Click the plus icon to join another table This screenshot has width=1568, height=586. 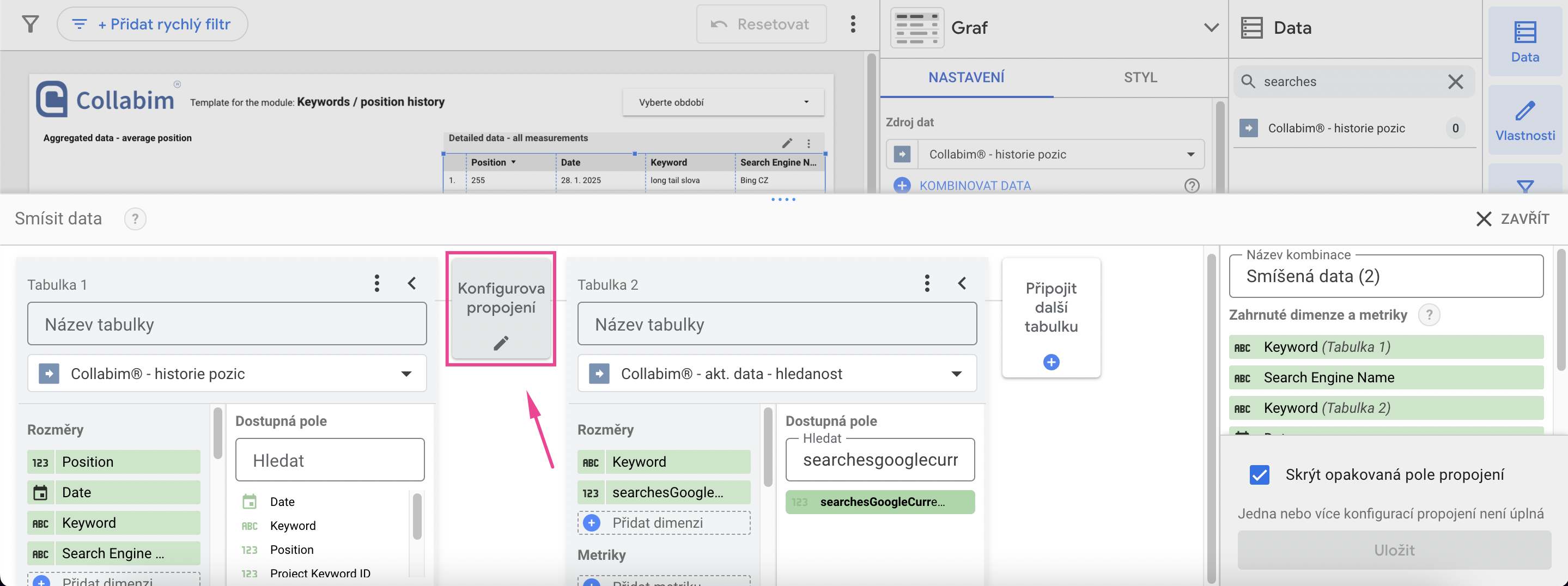click(x=1050, y=362)
